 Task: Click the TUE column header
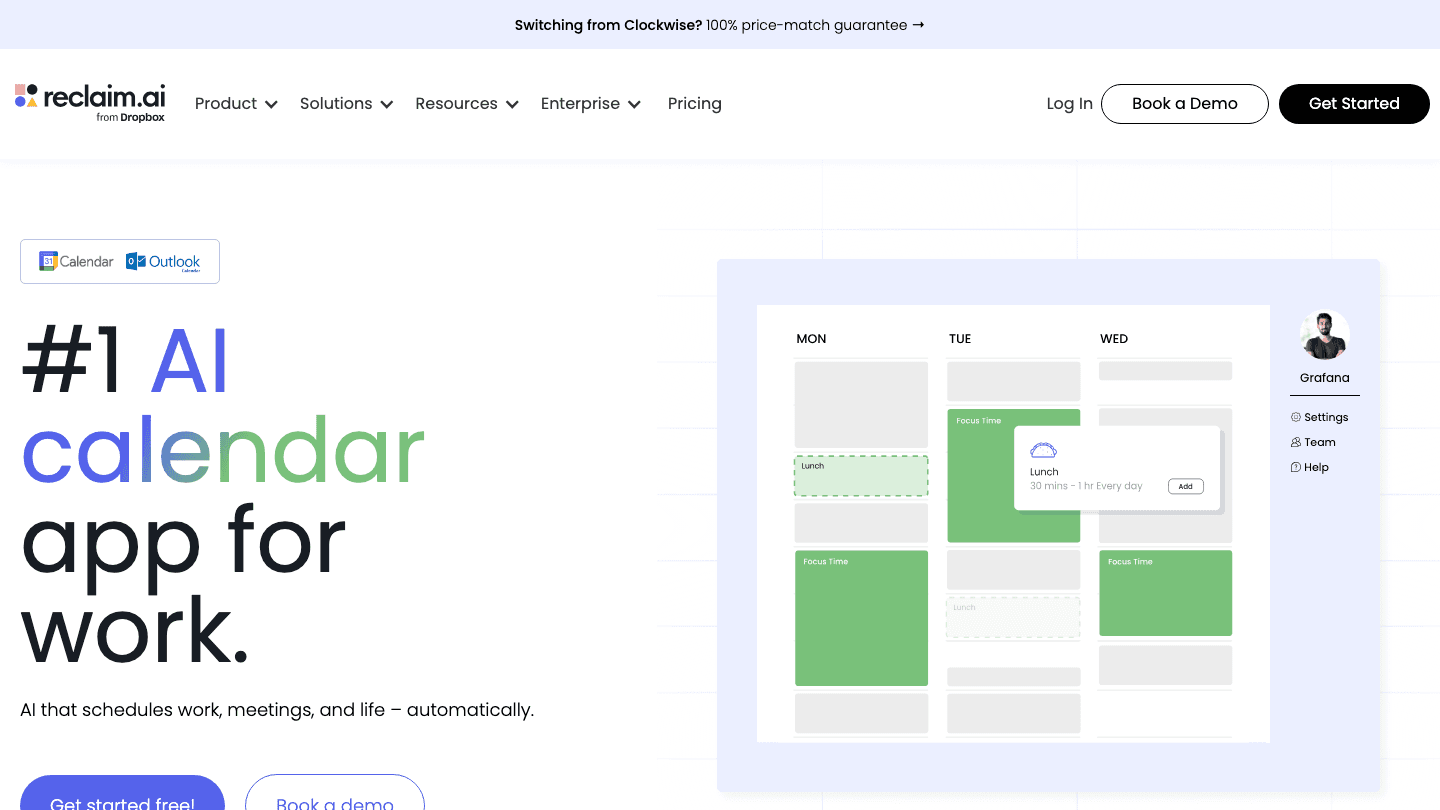[960, 339]
